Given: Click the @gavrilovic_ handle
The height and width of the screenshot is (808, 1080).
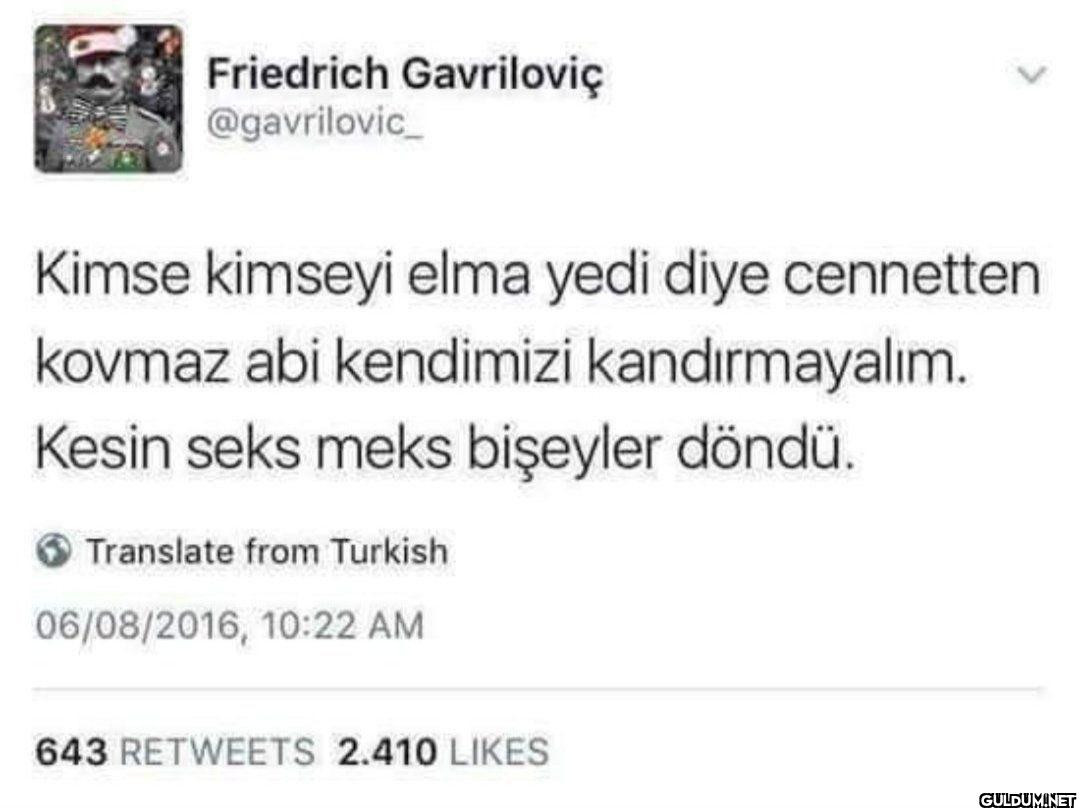Looking at the screenshot, I should (x=315, y=125).
